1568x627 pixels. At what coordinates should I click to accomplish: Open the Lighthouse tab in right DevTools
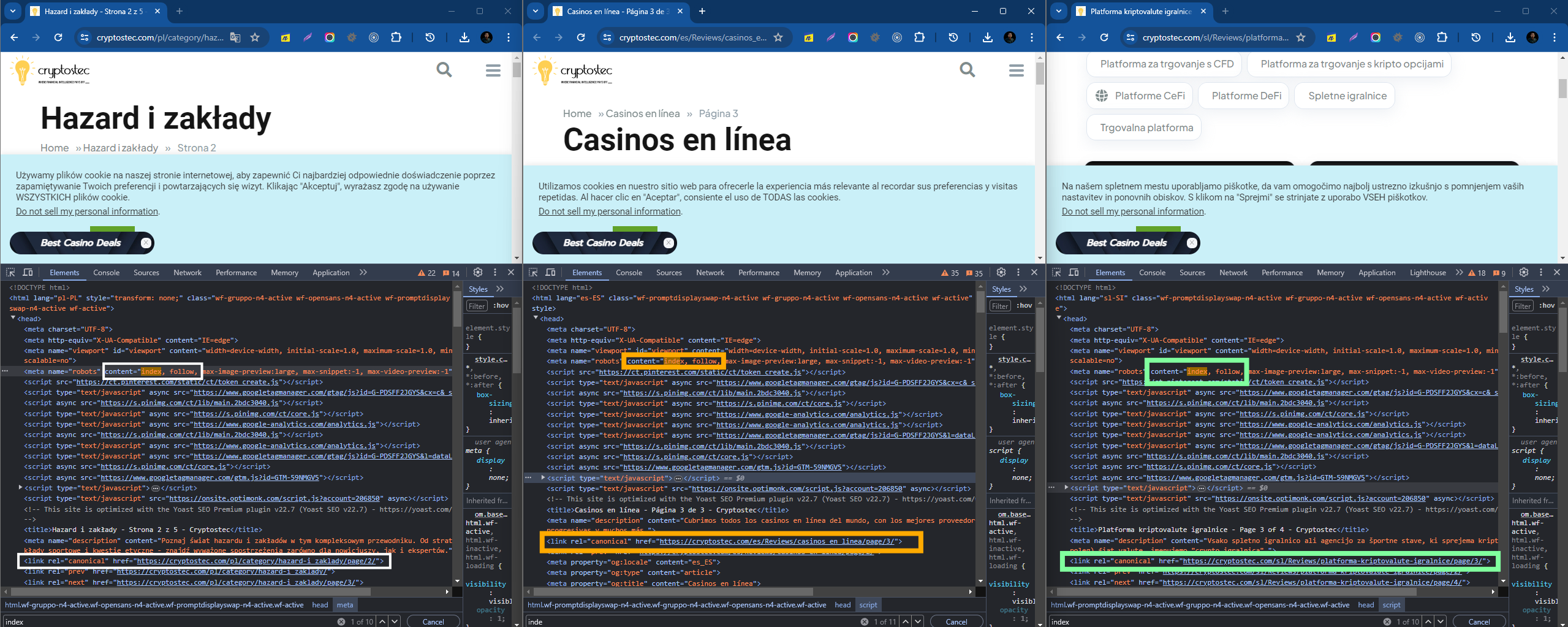click(x=1428, y=273)
